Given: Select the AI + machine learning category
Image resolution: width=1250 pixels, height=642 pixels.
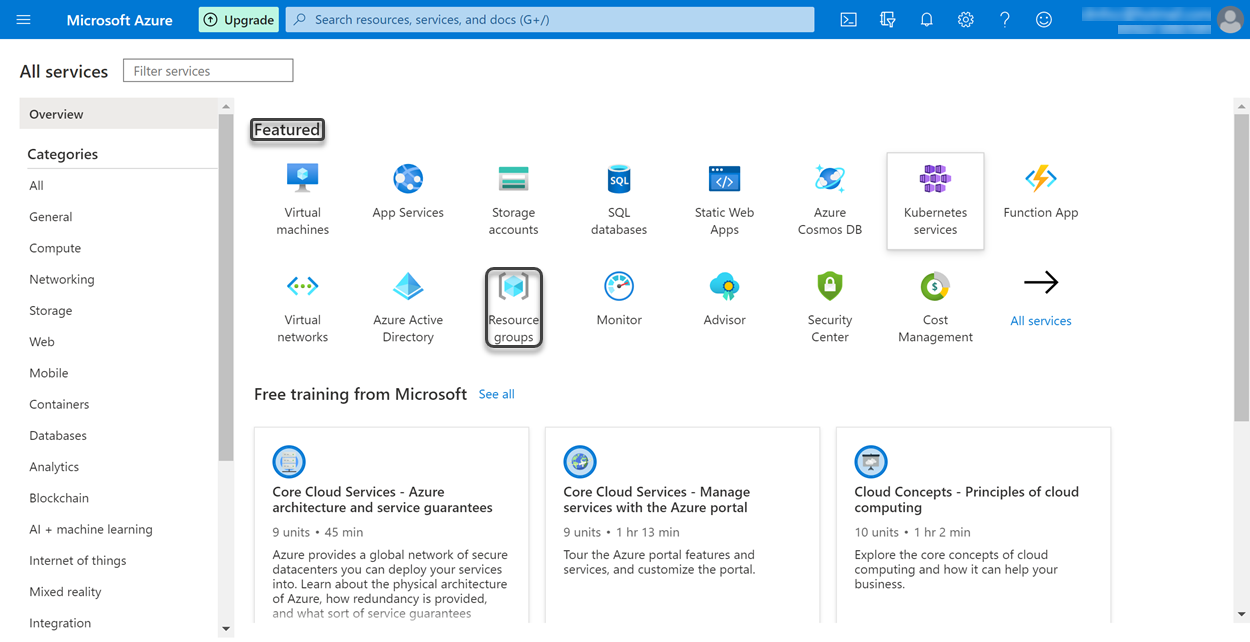Looking at the screenshot, I should (x=91, y=529).
